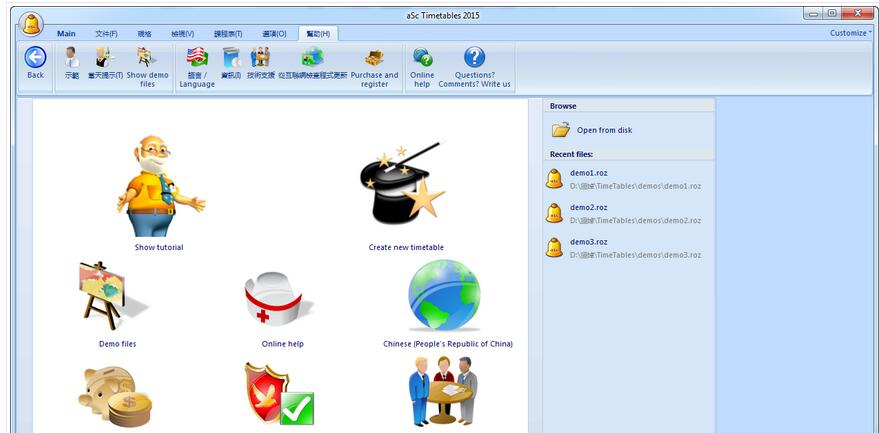This screenshot has height=433, width=879.
Task: Open the tip of the day (T) icon
Action: [105, 57]
